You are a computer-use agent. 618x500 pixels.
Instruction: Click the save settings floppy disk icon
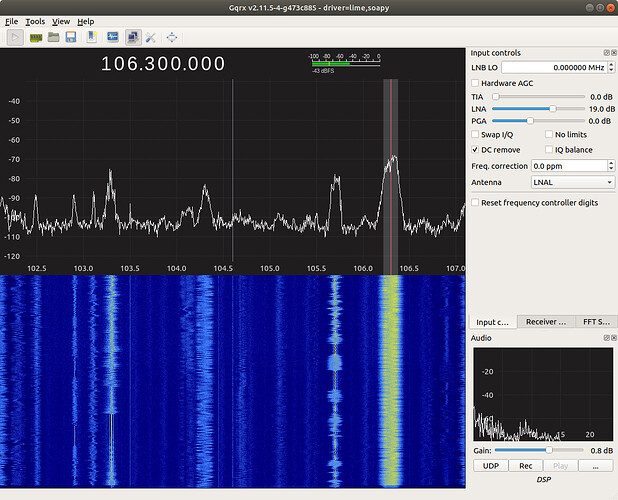pyautogui.click(x=72, y=37)
